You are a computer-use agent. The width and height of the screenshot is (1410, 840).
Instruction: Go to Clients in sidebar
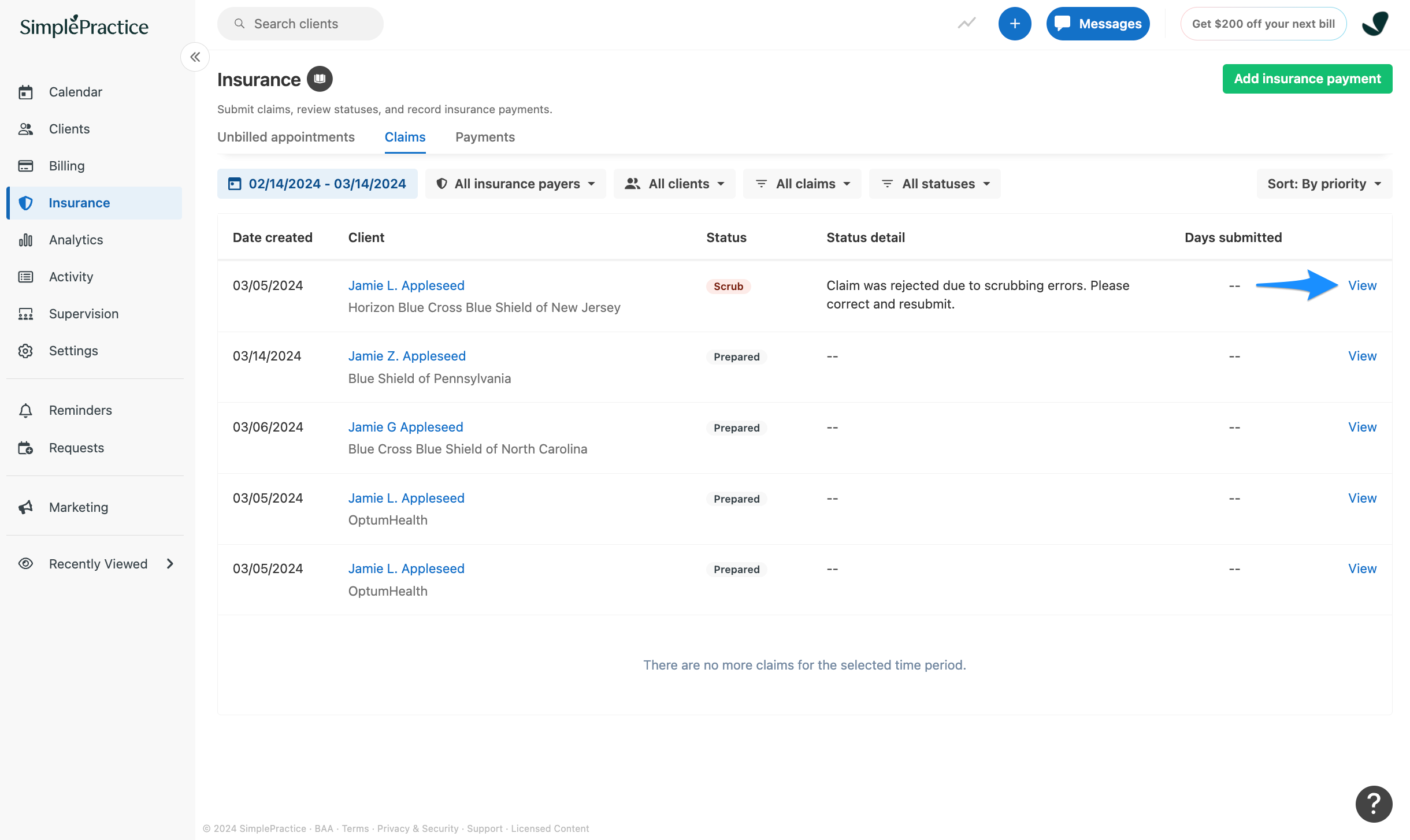point(95,129)
